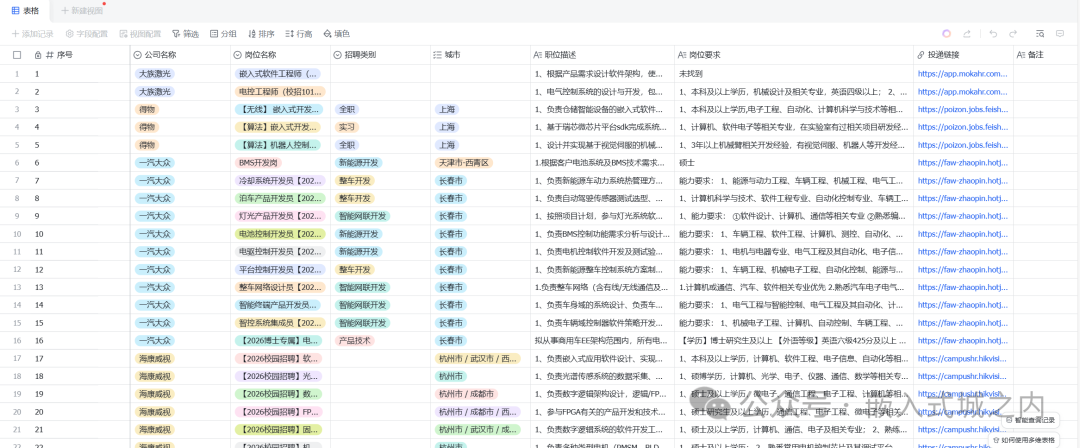The height and width of the screenshot is (448, 1080).
Task: Open the faw-zhaopin link in row 6
Action: (962, 163)
